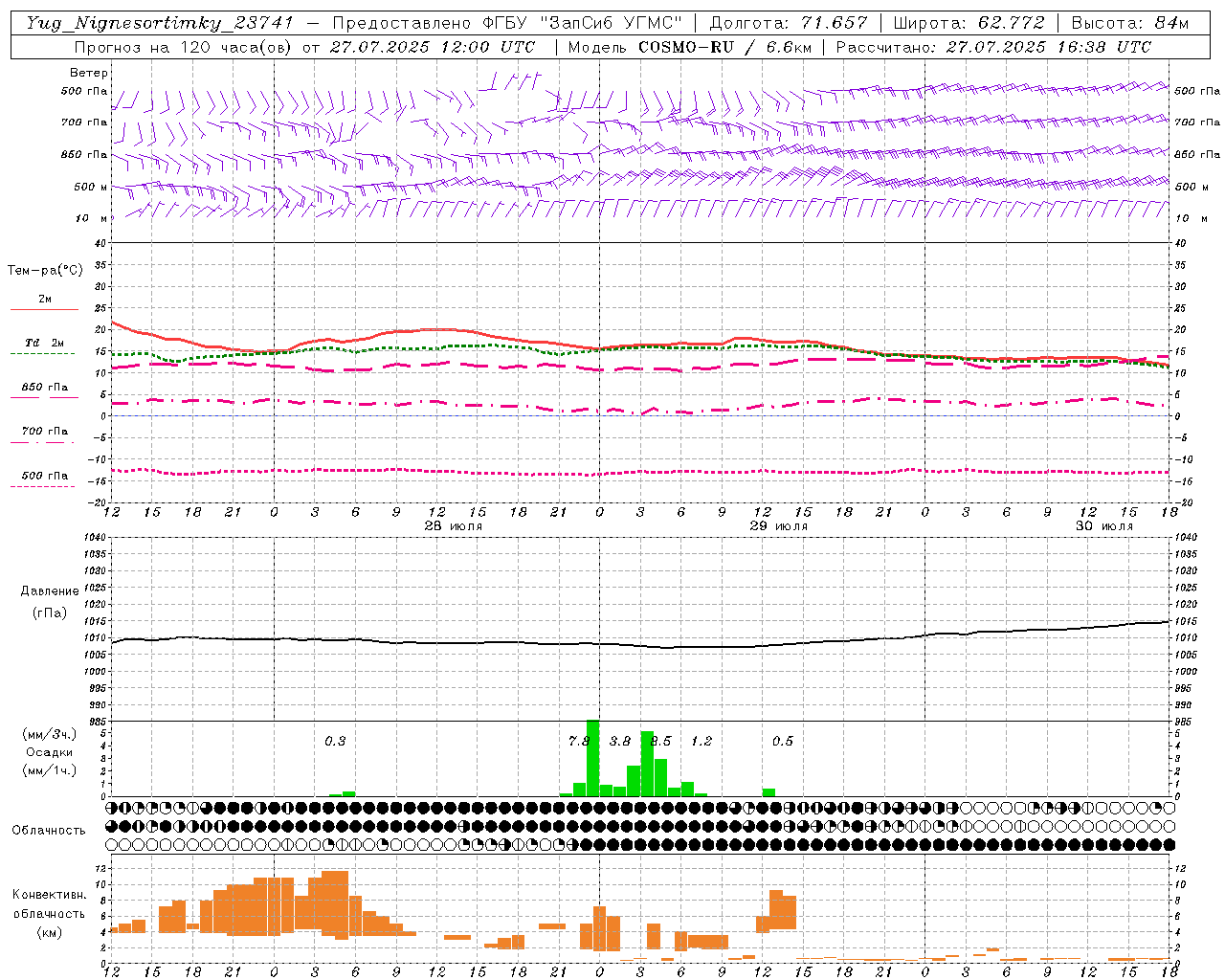
Task: Click the '28 июля' date label
Action: click(454, 526)
